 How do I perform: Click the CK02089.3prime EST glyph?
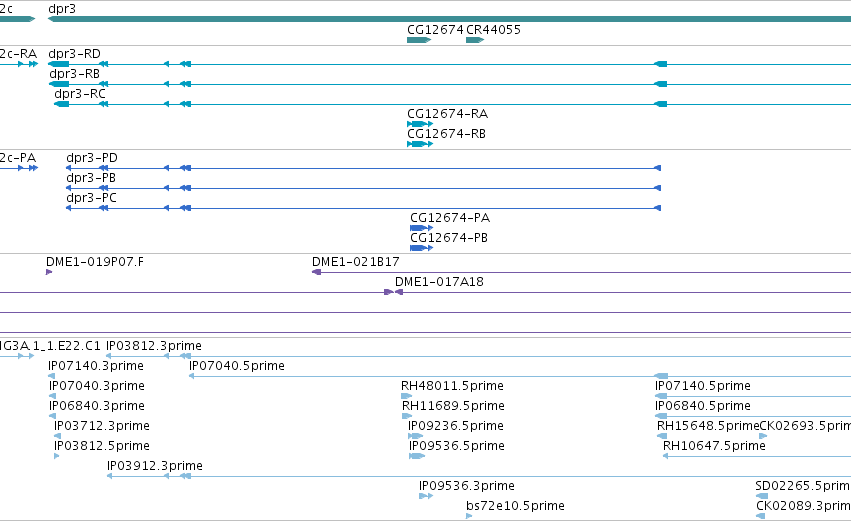[x=760, y=516]
